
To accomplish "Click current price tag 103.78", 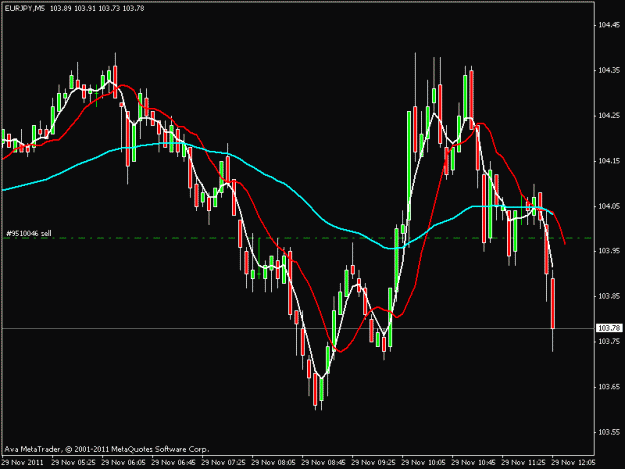I will (x=609, y=328).
